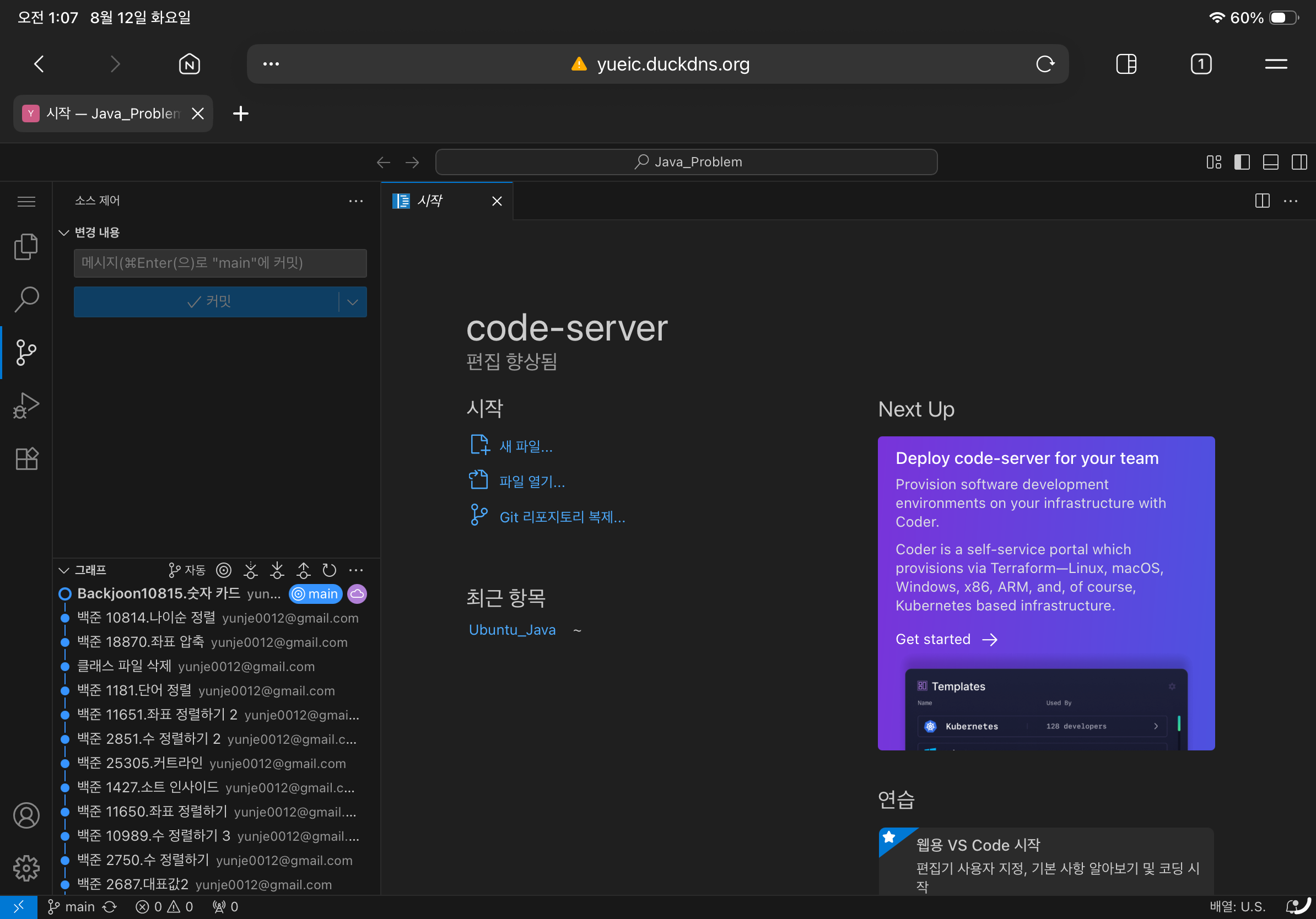Viewport: 1316px width, 919px height.
Task: Open the Extensions view
Action: (26, 458)
